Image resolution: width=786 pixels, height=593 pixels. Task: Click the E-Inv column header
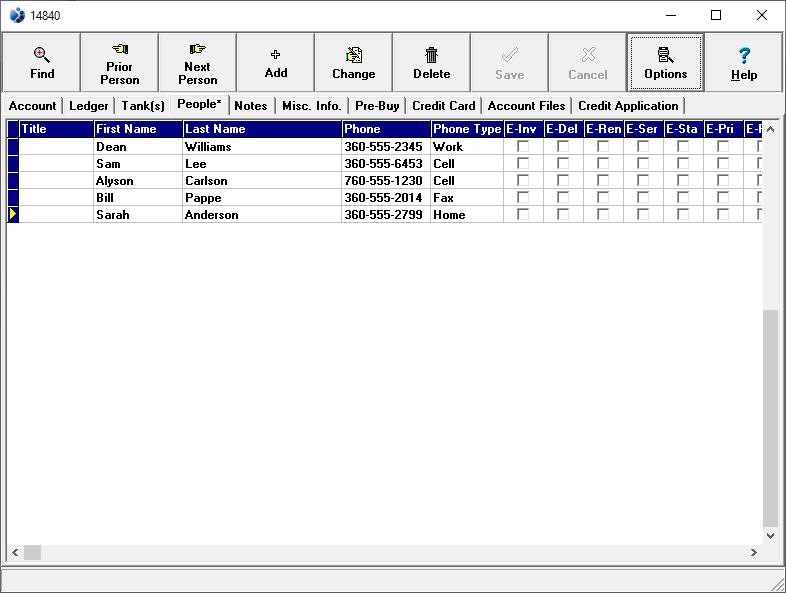pyautogui.click(x=523, y=129)
